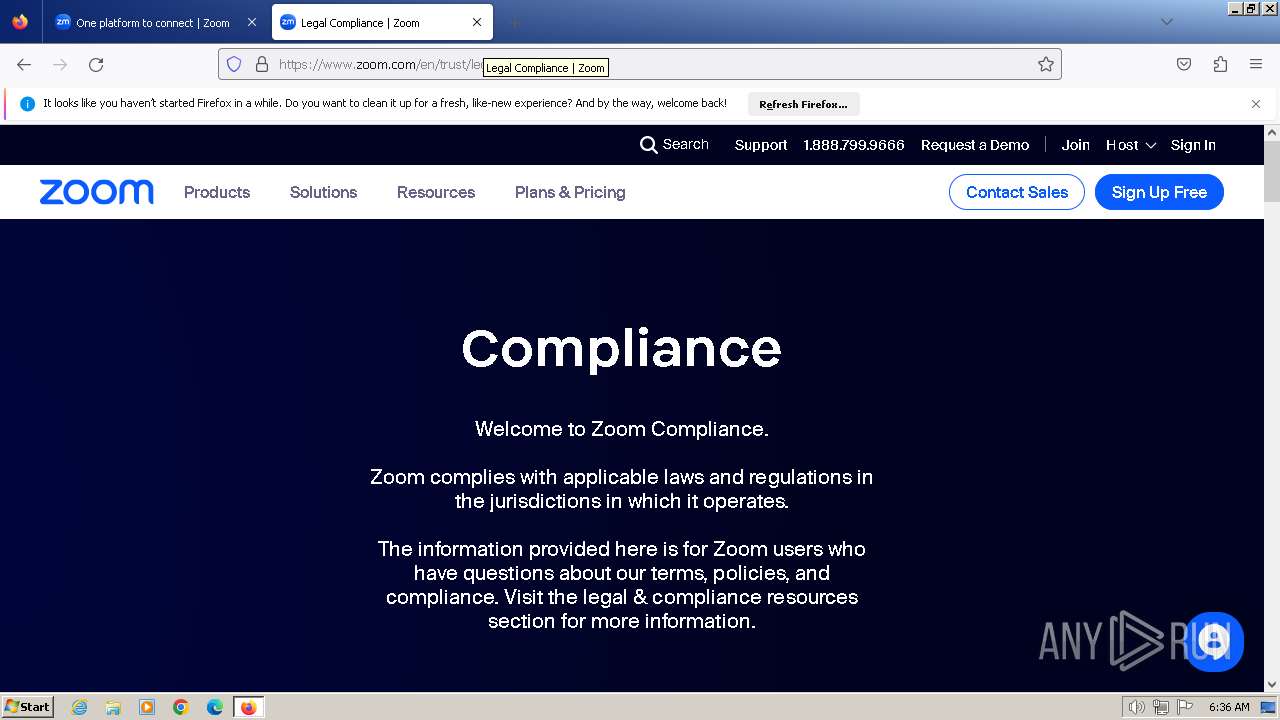Image resolution: width=1280 pixels, height=720 pixels.
Task: Open Plans & Pricing
Action: coord(570,192)
